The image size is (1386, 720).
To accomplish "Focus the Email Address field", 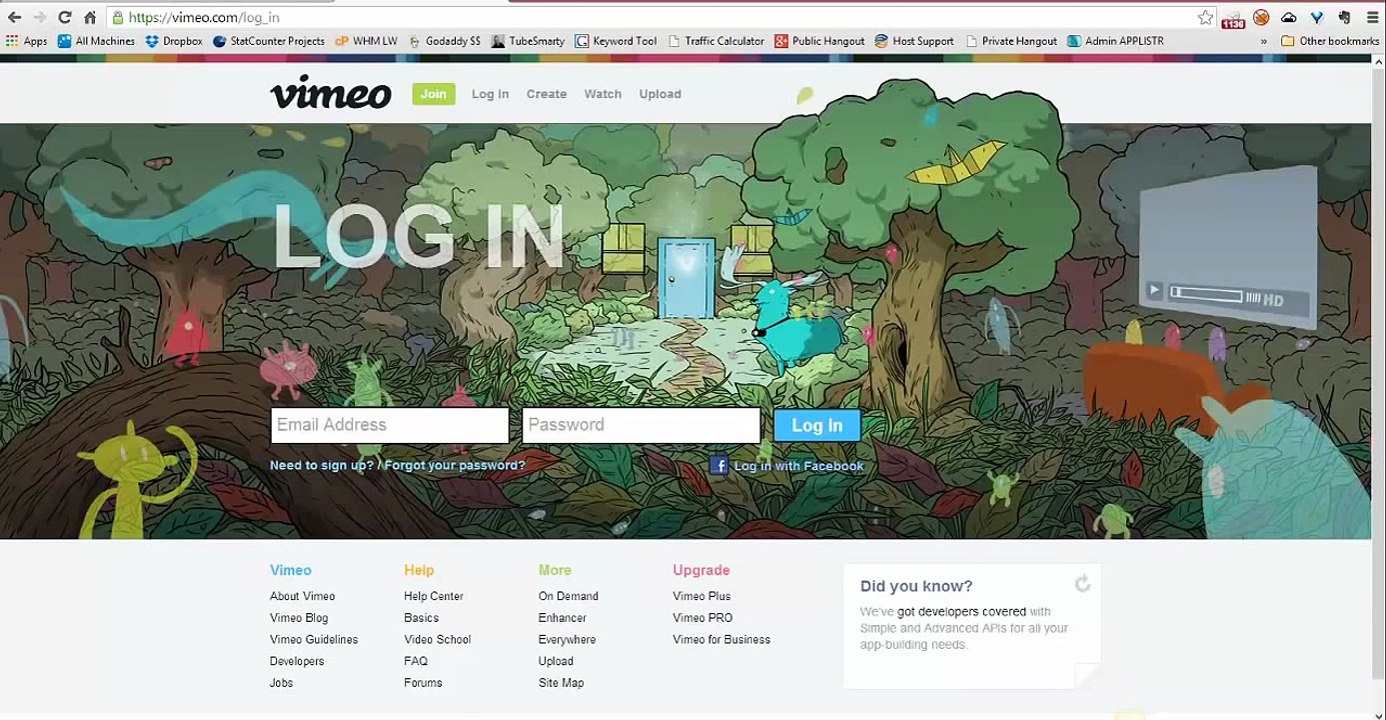I will (390, 425).
